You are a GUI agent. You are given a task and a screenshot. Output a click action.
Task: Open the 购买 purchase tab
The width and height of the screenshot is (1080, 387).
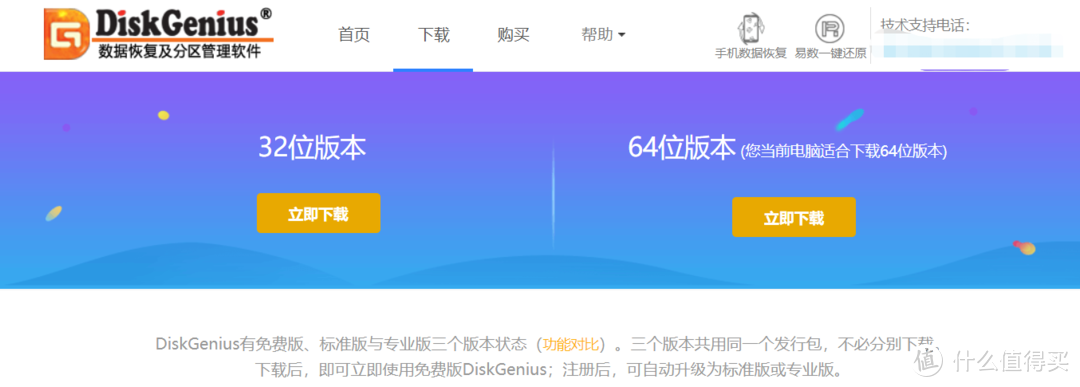tap(513, 34)
